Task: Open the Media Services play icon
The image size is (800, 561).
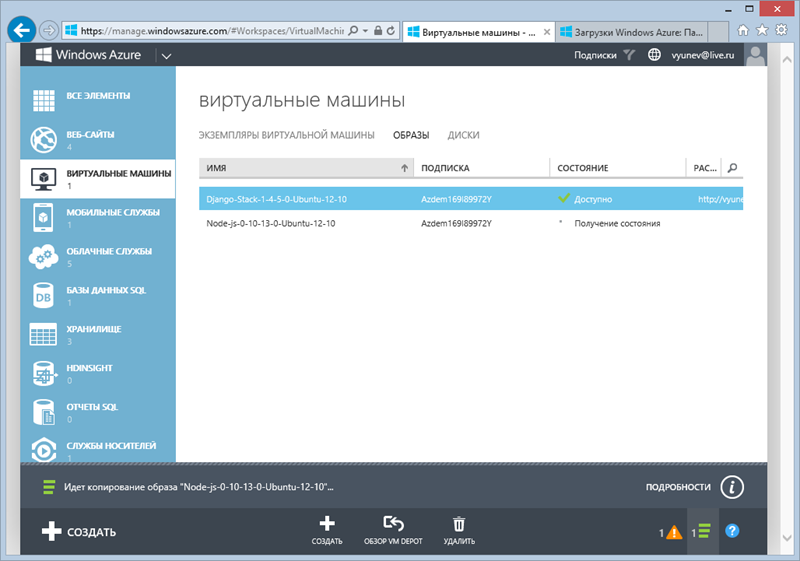Action: [x=44, y=450]
